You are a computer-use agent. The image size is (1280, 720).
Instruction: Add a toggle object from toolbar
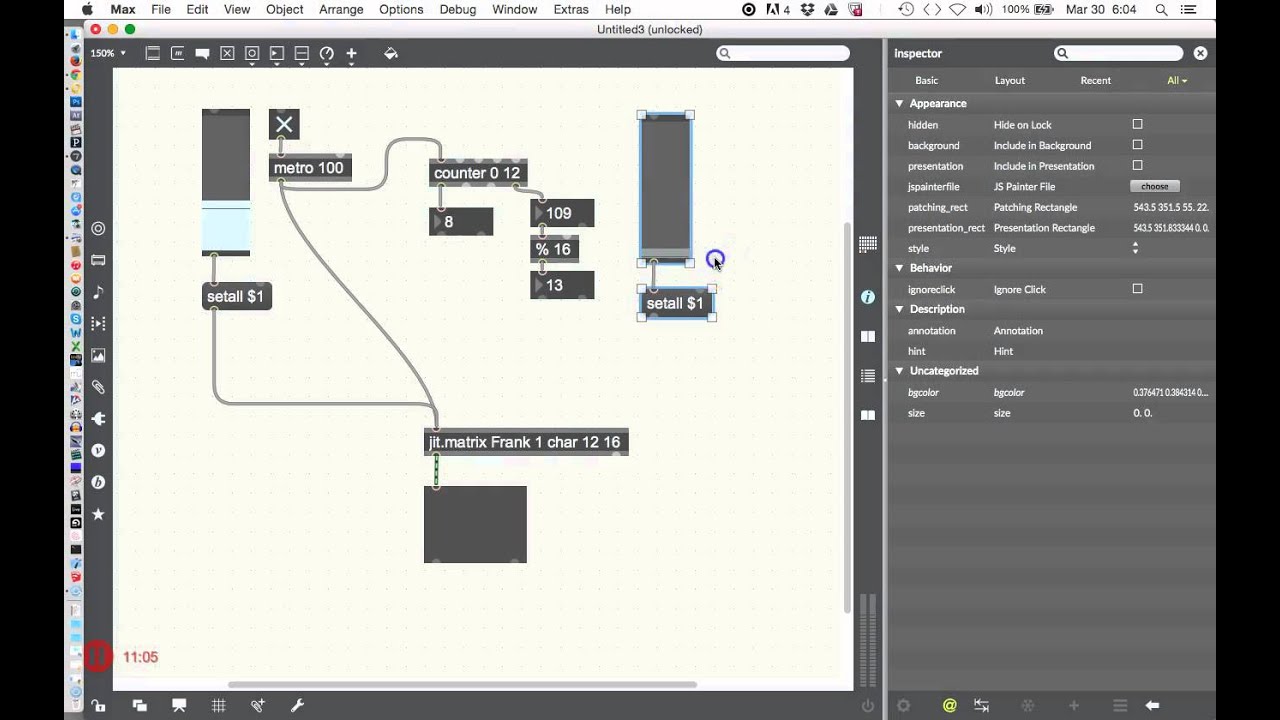click(227, 53)
